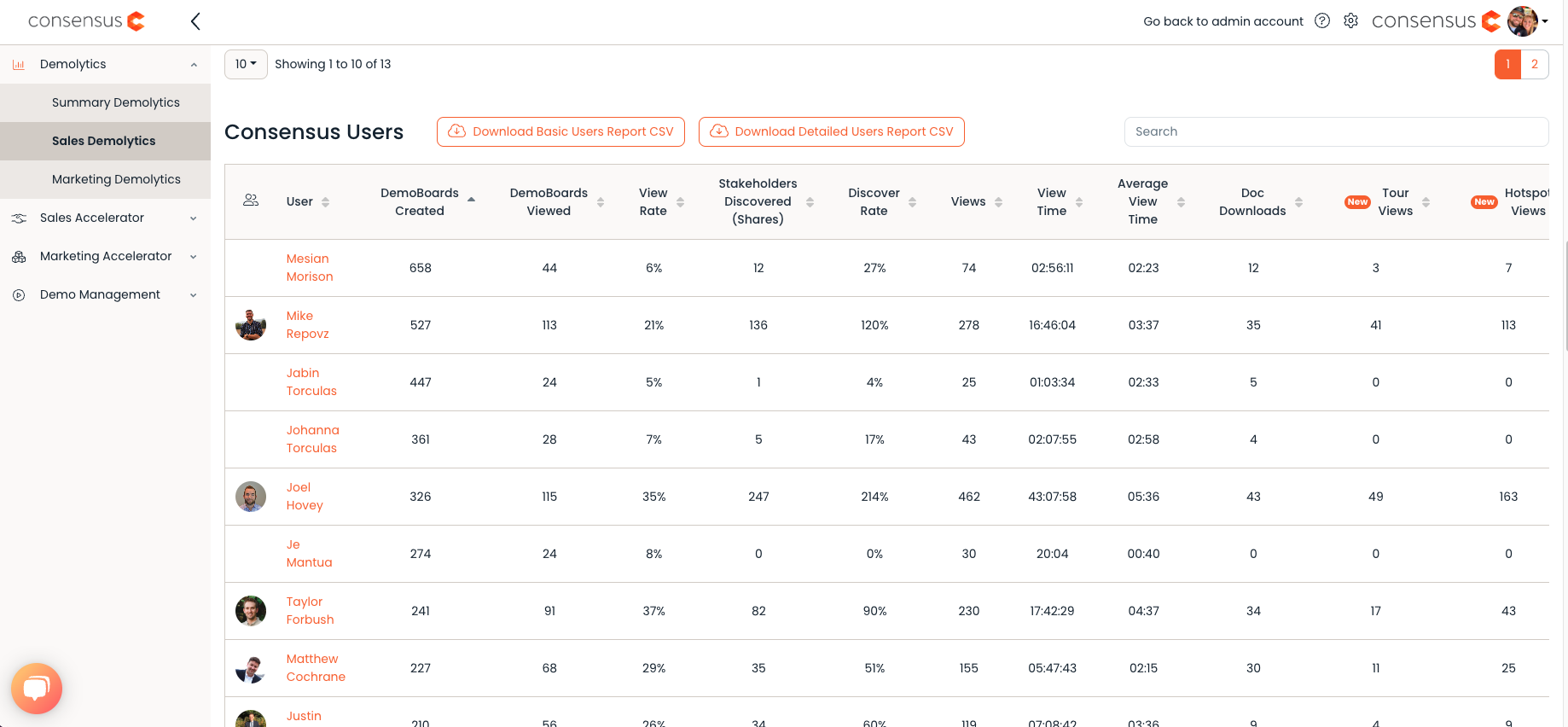Select pagination page 1

(x=1507, y=64)
